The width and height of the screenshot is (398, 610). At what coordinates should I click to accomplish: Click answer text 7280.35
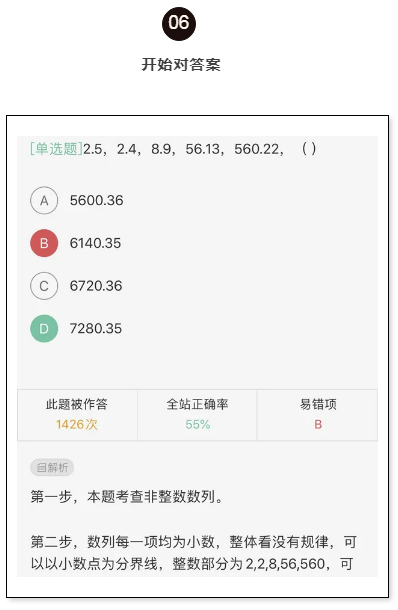point(96,329)
